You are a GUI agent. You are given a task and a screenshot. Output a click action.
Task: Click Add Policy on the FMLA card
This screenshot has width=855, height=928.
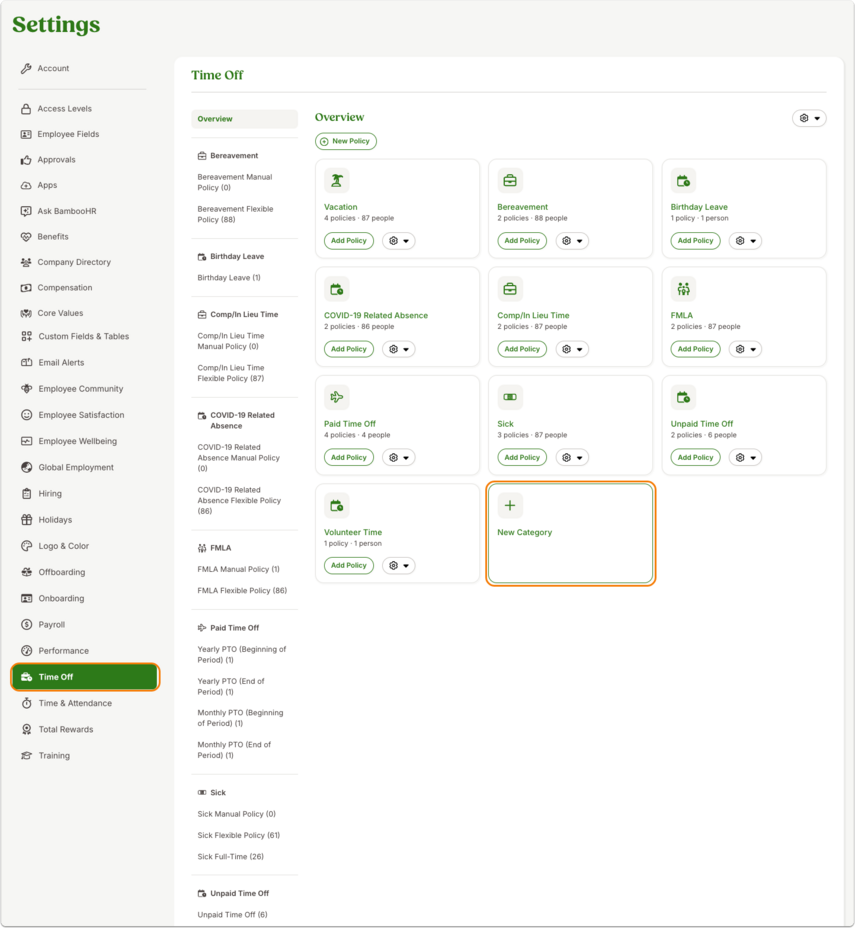695,349
